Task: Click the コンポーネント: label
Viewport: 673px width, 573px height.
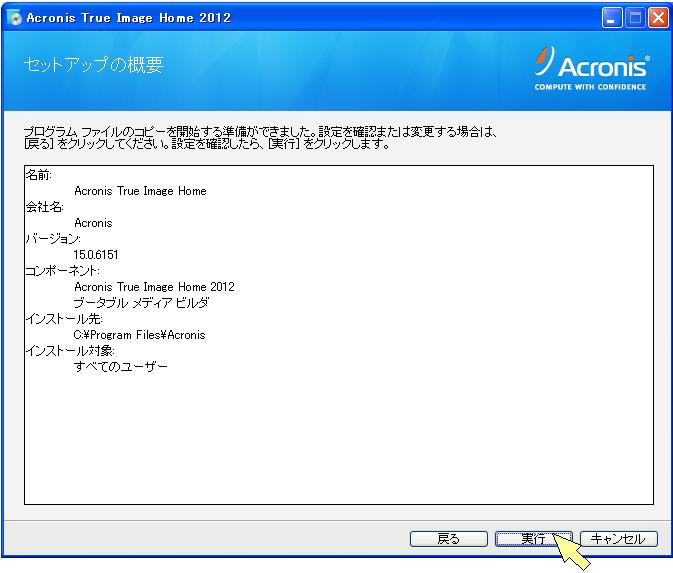Action: (63, 270)
